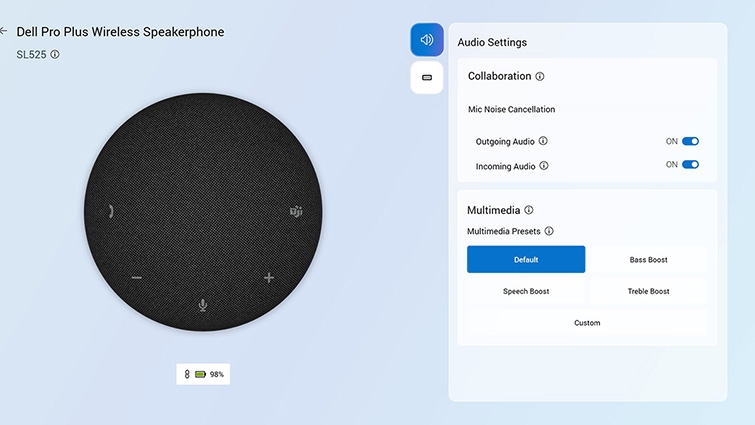
Task: Click the volume down minus on the speakerphone
Action: [x=137, y=278]
